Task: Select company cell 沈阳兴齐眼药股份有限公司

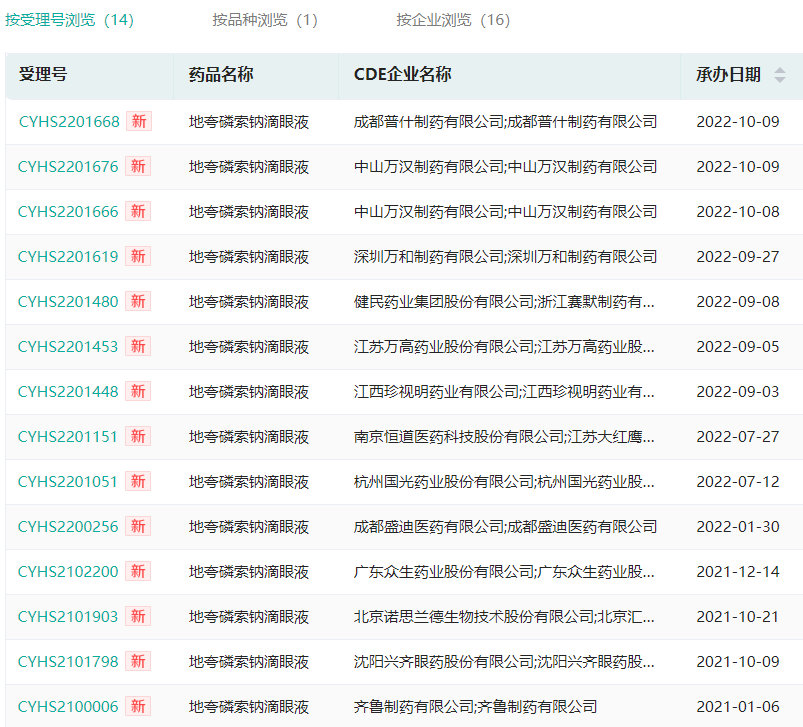Action: point(504,662)
